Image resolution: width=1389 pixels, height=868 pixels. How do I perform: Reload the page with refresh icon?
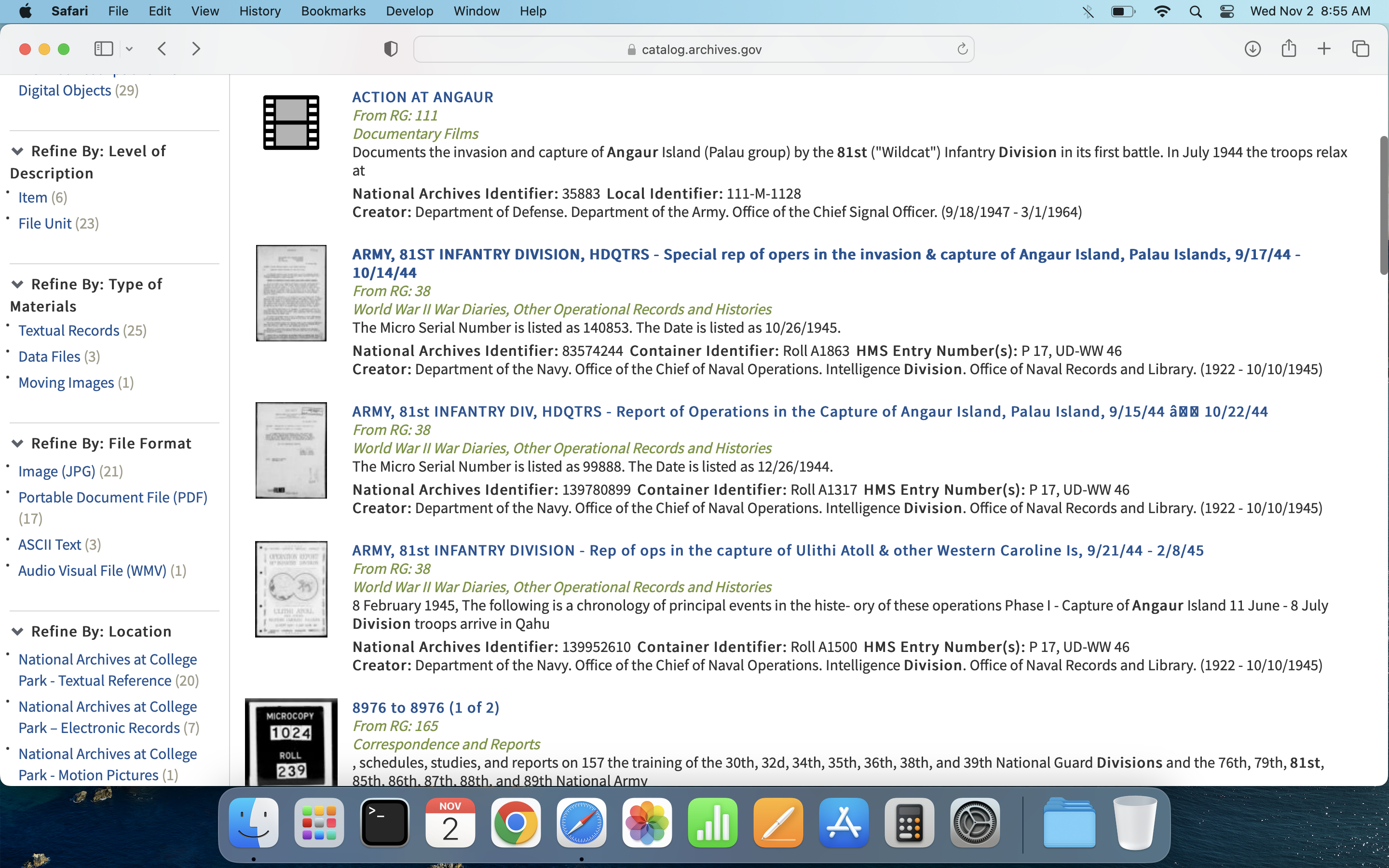click(x=962, y=49)
